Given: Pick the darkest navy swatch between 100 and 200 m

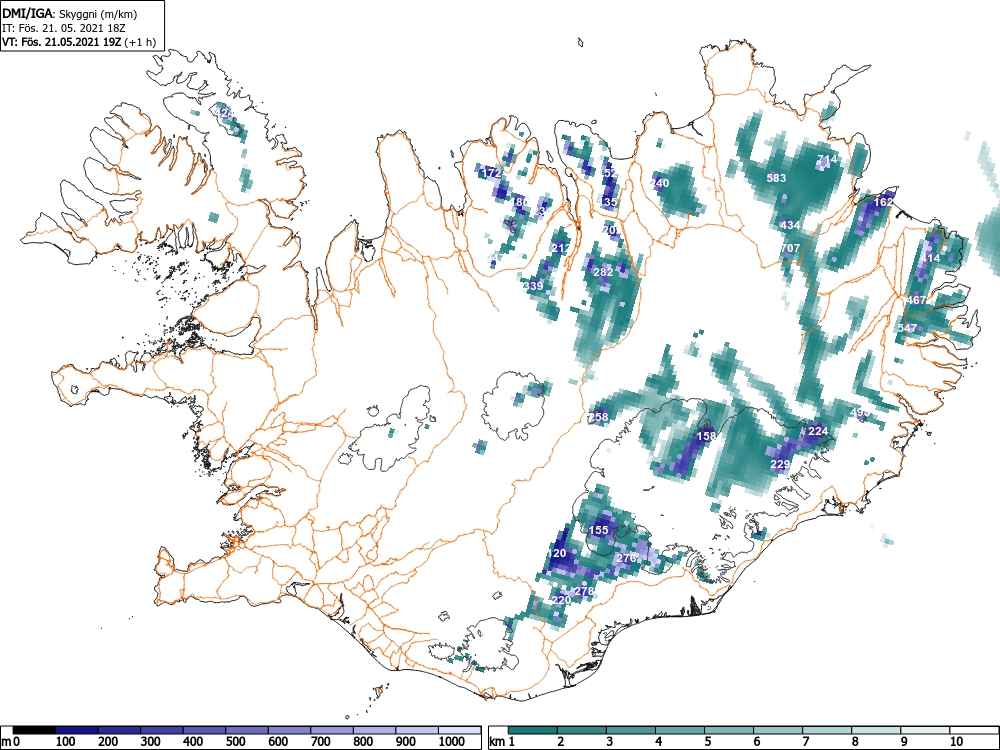Looking at the screenshot, I should 77,730.
